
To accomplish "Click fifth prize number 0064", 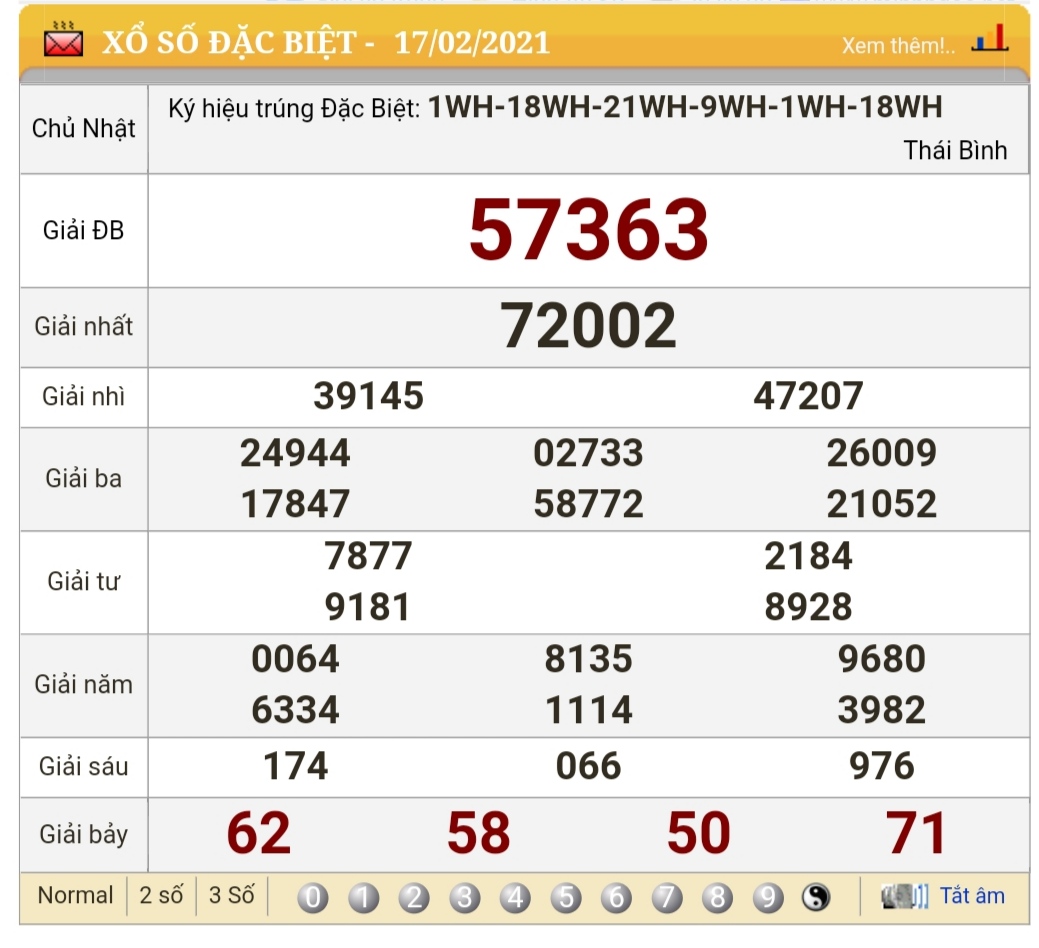I will click(x=295, y=659).
